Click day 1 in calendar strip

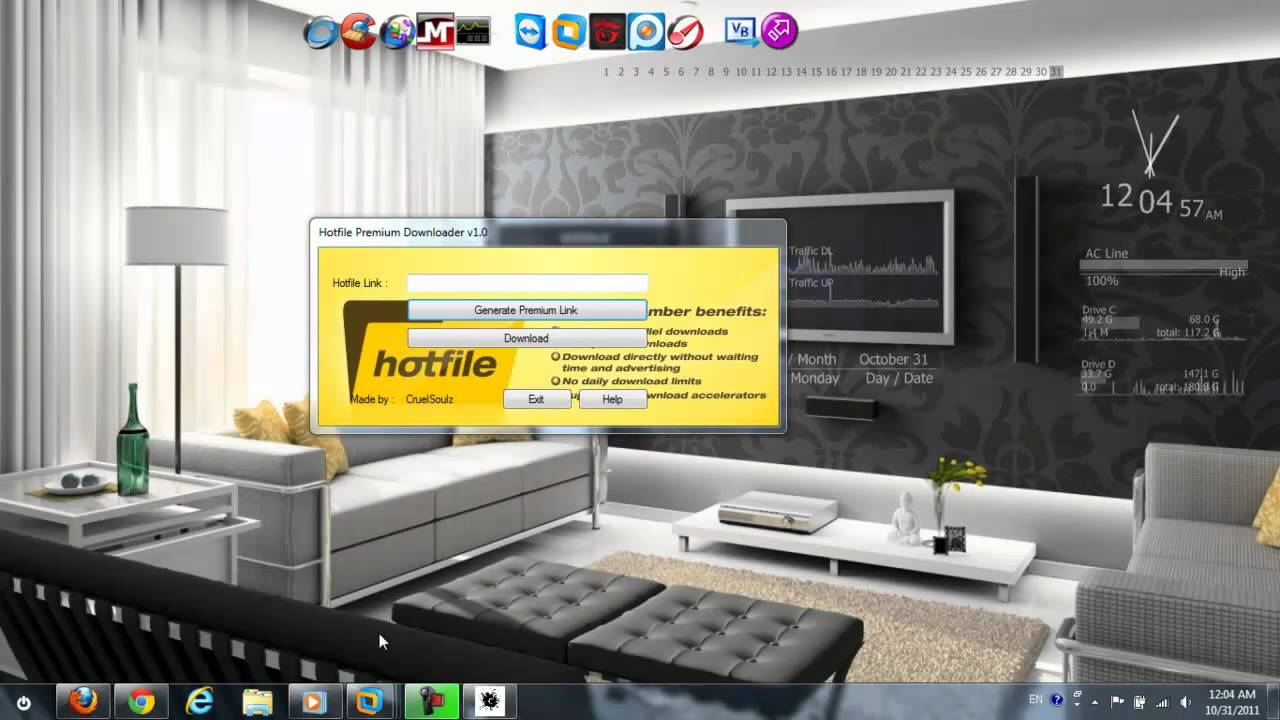click(606, 72)
